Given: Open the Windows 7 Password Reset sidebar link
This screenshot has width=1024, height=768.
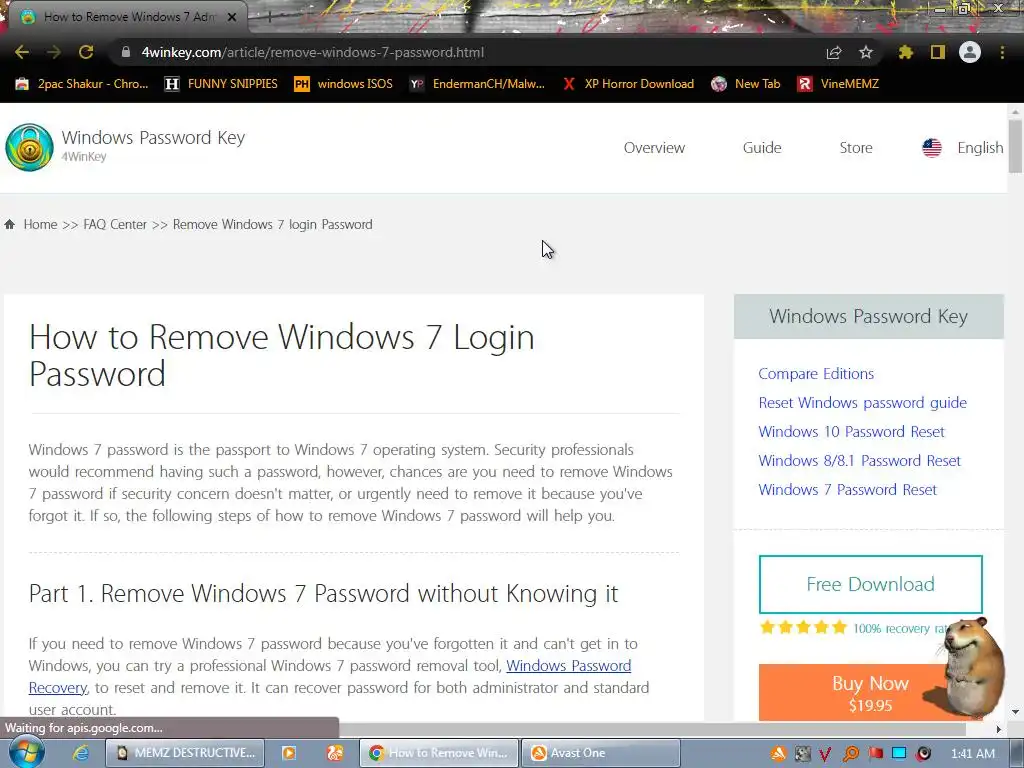Looking at the screenshot, I should [848, 490].
